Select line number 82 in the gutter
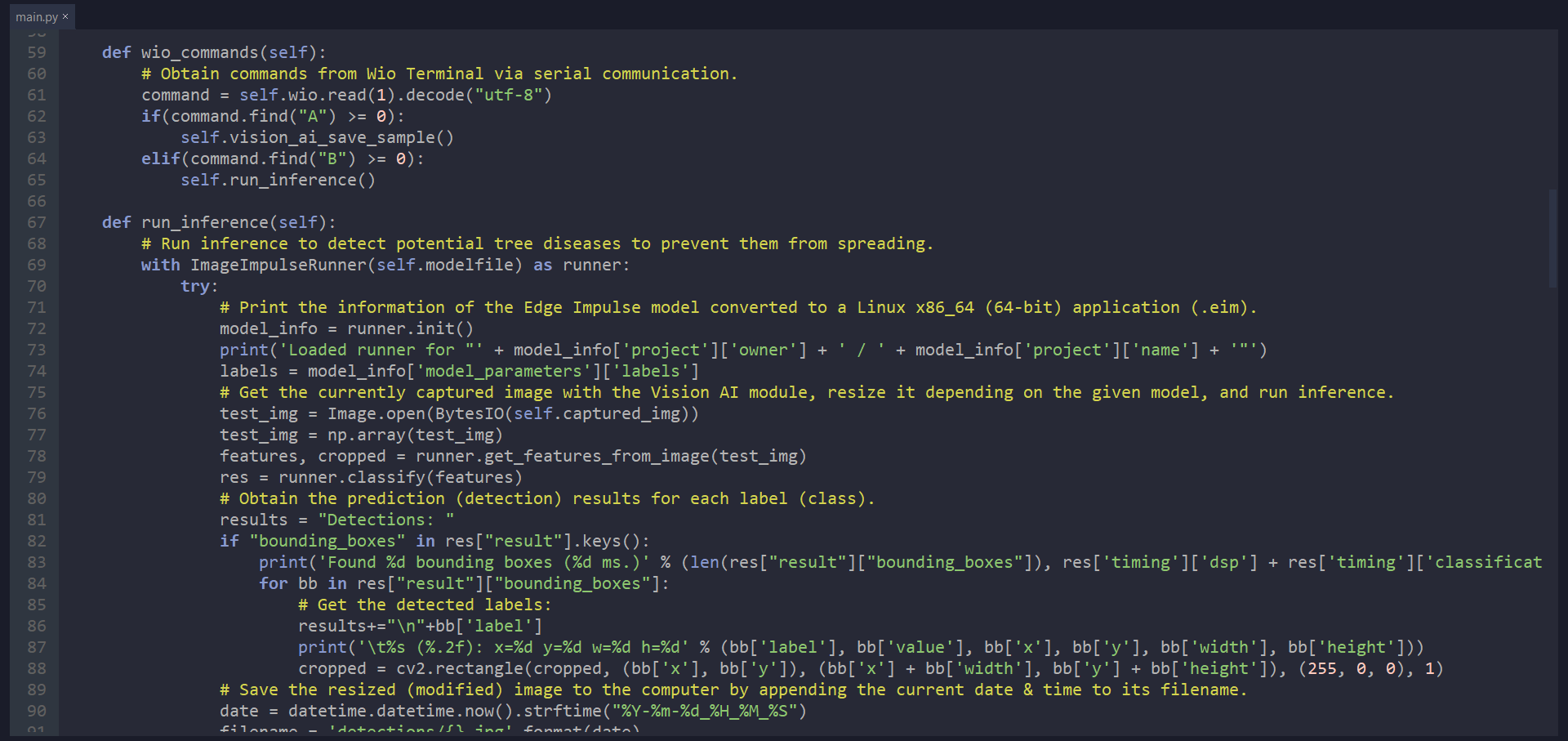The height and width of the screenshot is (741, 1568). tap(37, 541)
